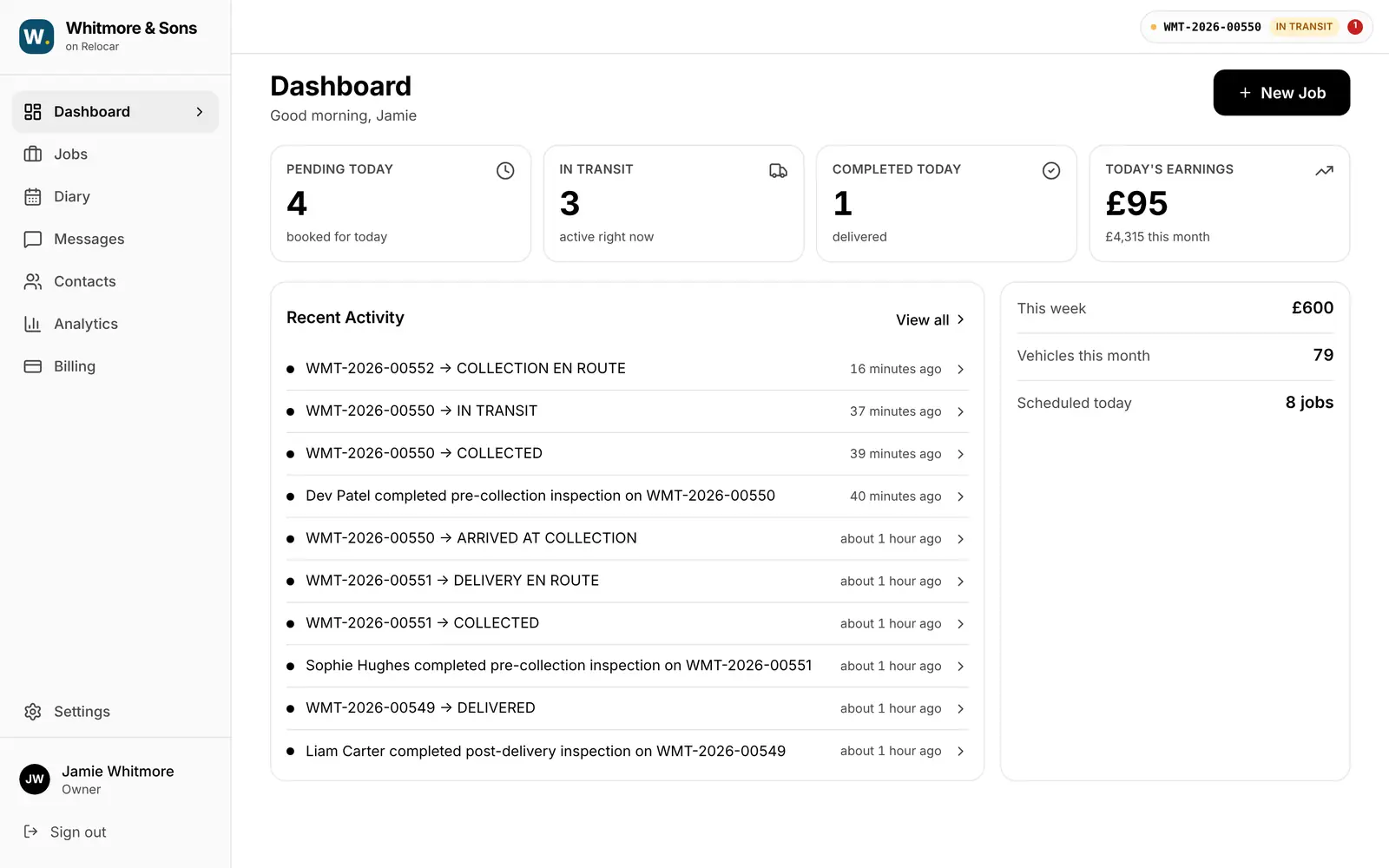Click the Analytics bar chart icon

pos(33,324)
